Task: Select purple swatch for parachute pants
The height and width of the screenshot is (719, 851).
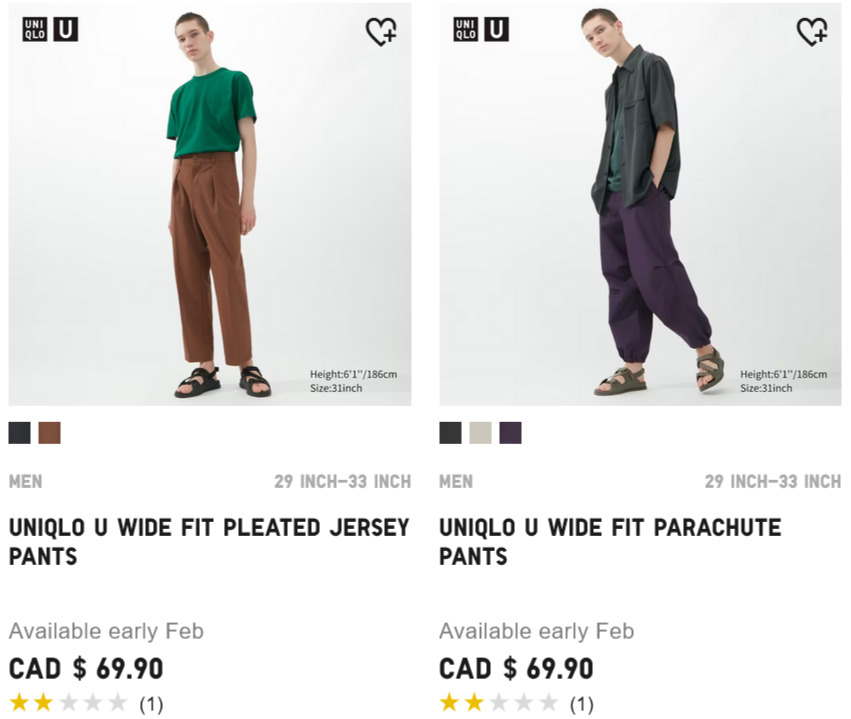Action: 511,432
